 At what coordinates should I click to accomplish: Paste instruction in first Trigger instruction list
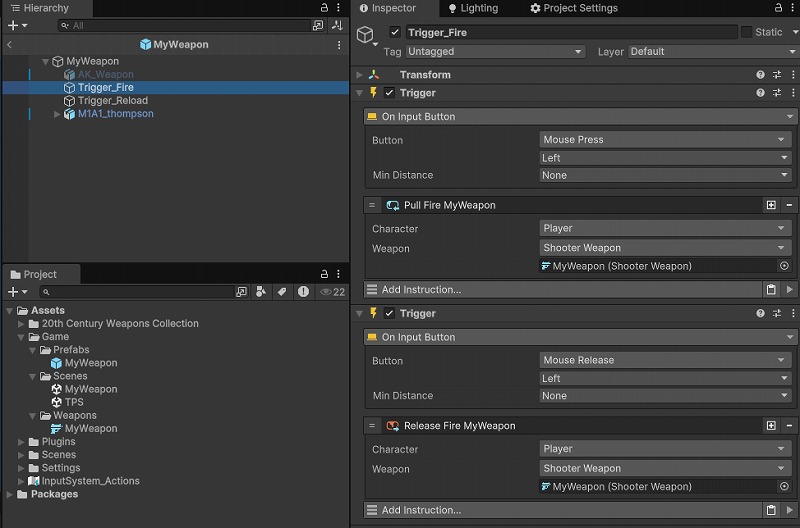(x=771, y=290)
